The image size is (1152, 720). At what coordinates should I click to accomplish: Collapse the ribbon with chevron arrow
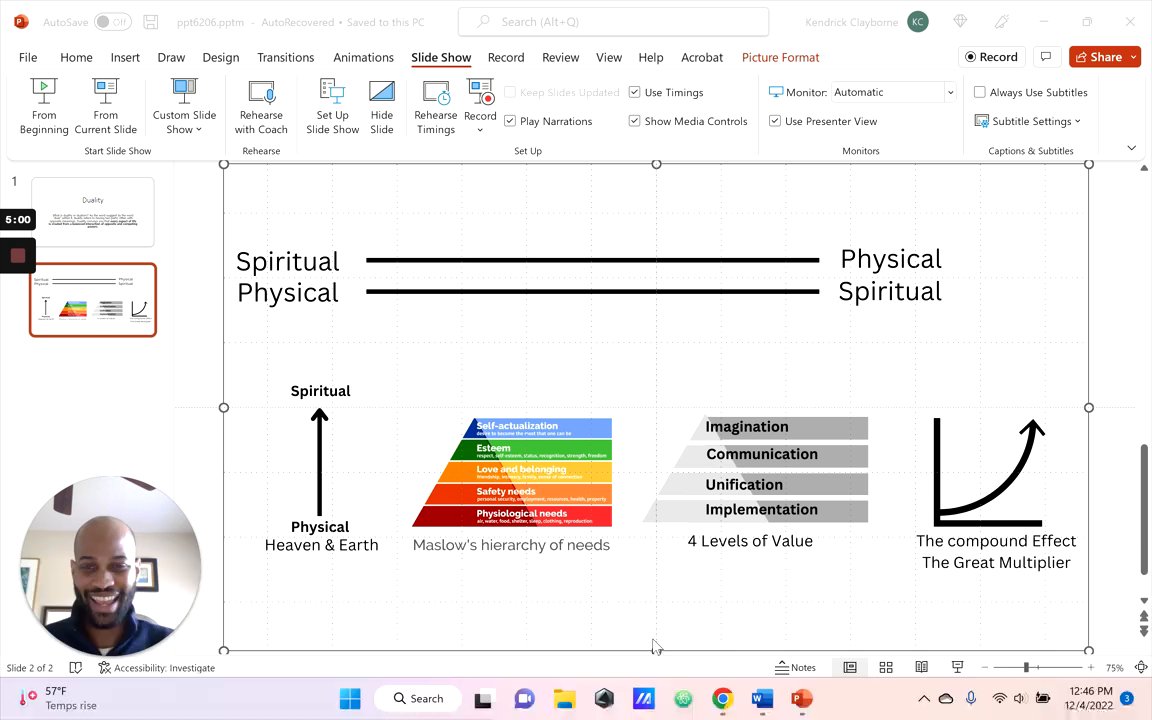1131,148
